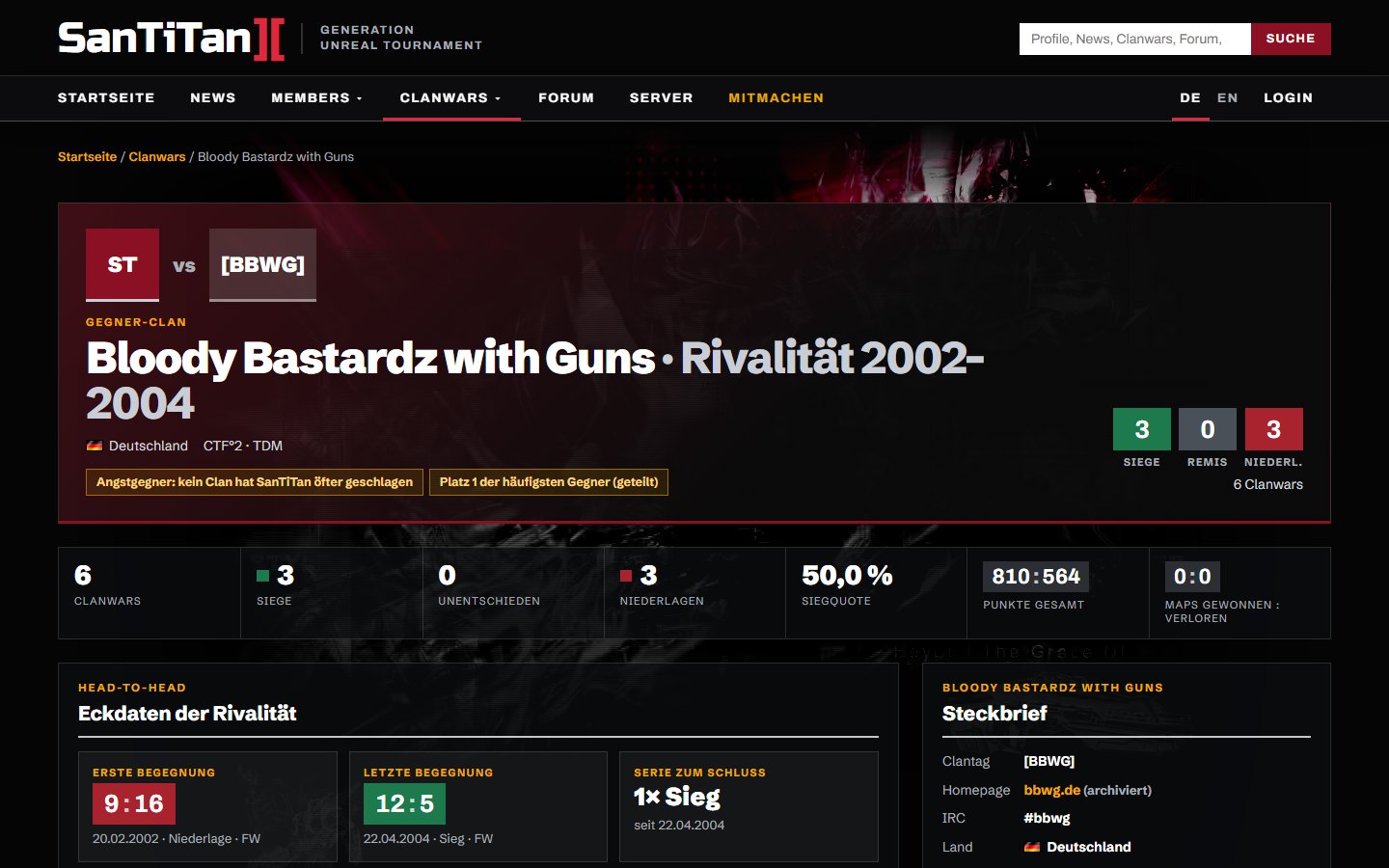Click the [BBWG] clan badge
The height and width of the screenshot is (868, 1389).
(262, 265)
